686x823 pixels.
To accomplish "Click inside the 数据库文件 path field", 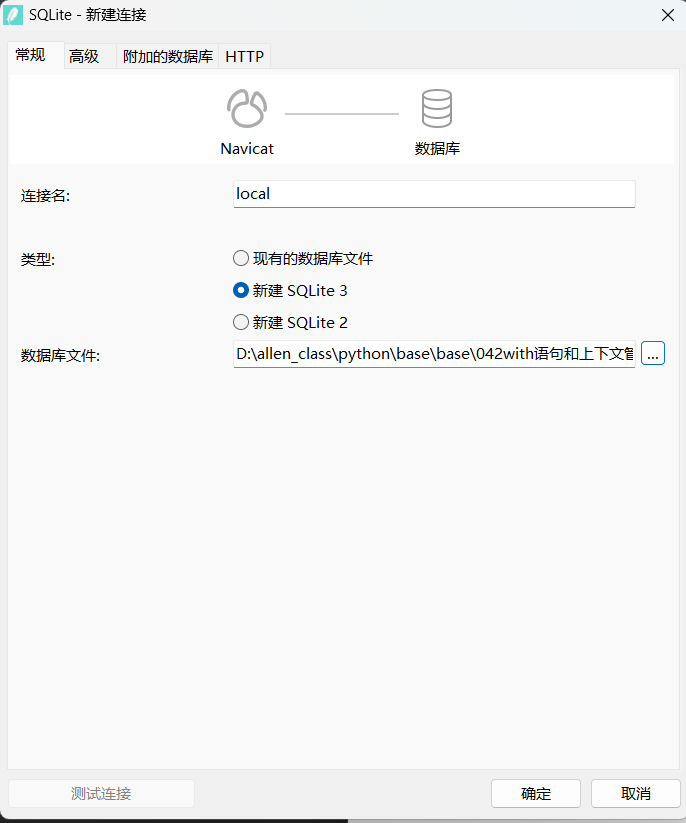I will 434,354.
